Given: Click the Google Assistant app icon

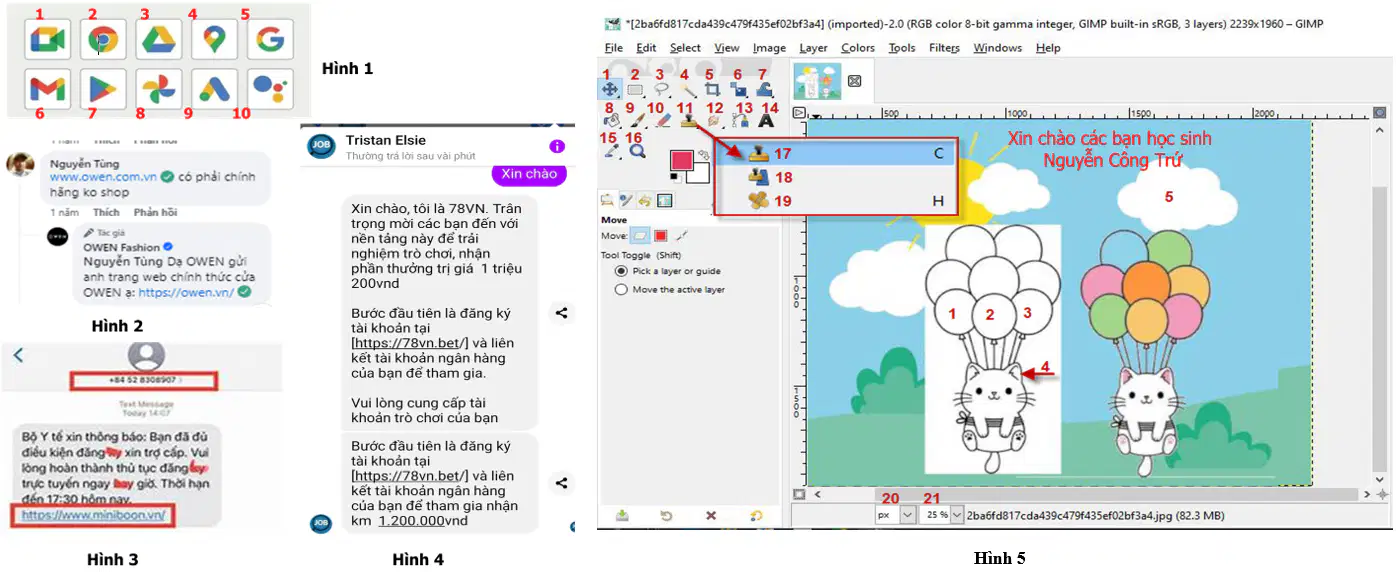Looking at the screenshot, I should click(270, 89).
